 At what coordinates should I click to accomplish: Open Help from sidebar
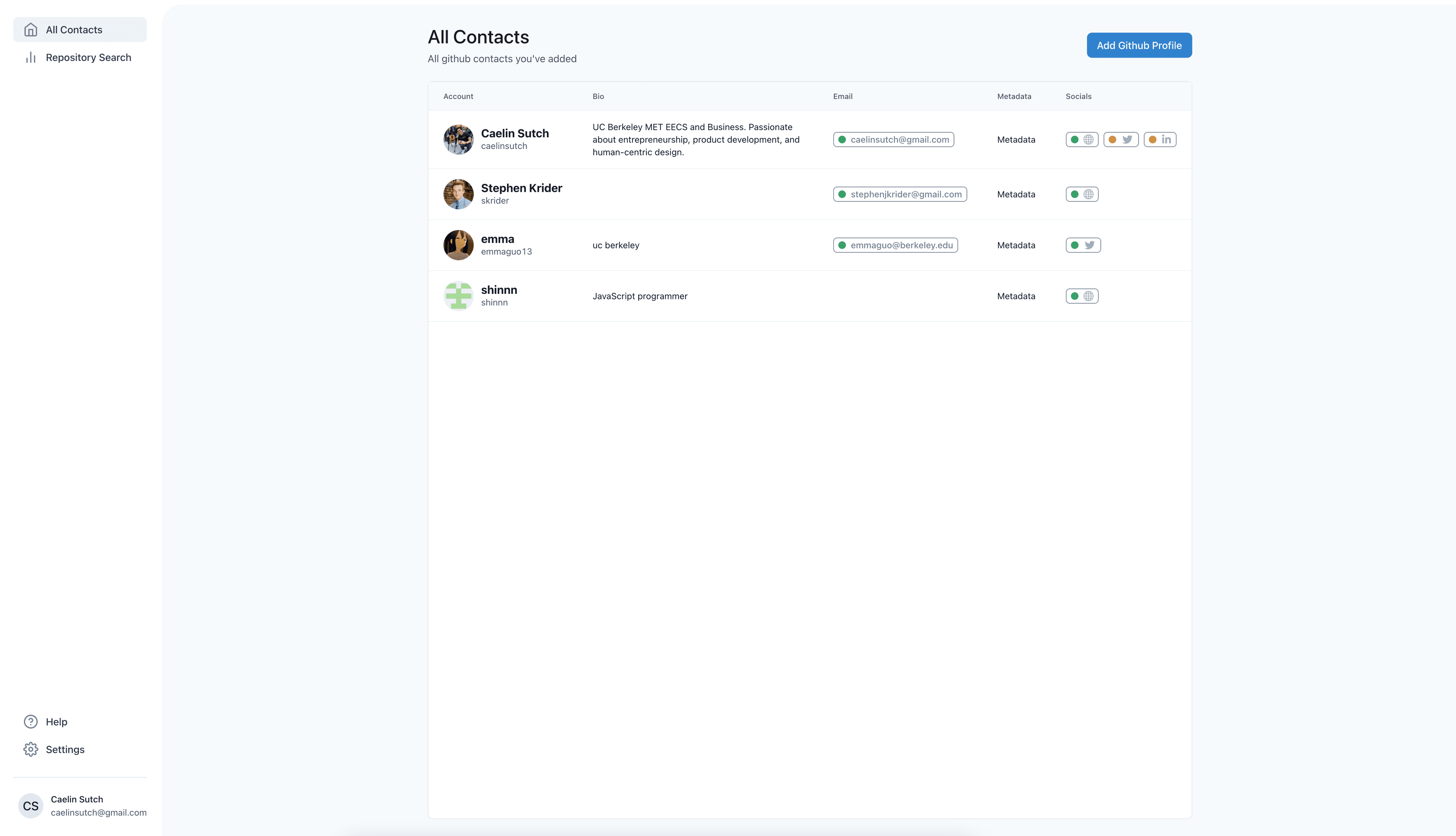pyautogui.click(x=56, y=721)
